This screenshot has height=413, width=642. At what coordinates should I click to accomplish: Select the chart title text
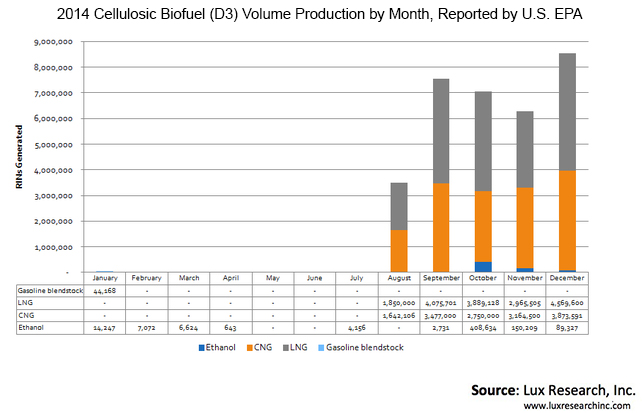click(x=319, y=14)
